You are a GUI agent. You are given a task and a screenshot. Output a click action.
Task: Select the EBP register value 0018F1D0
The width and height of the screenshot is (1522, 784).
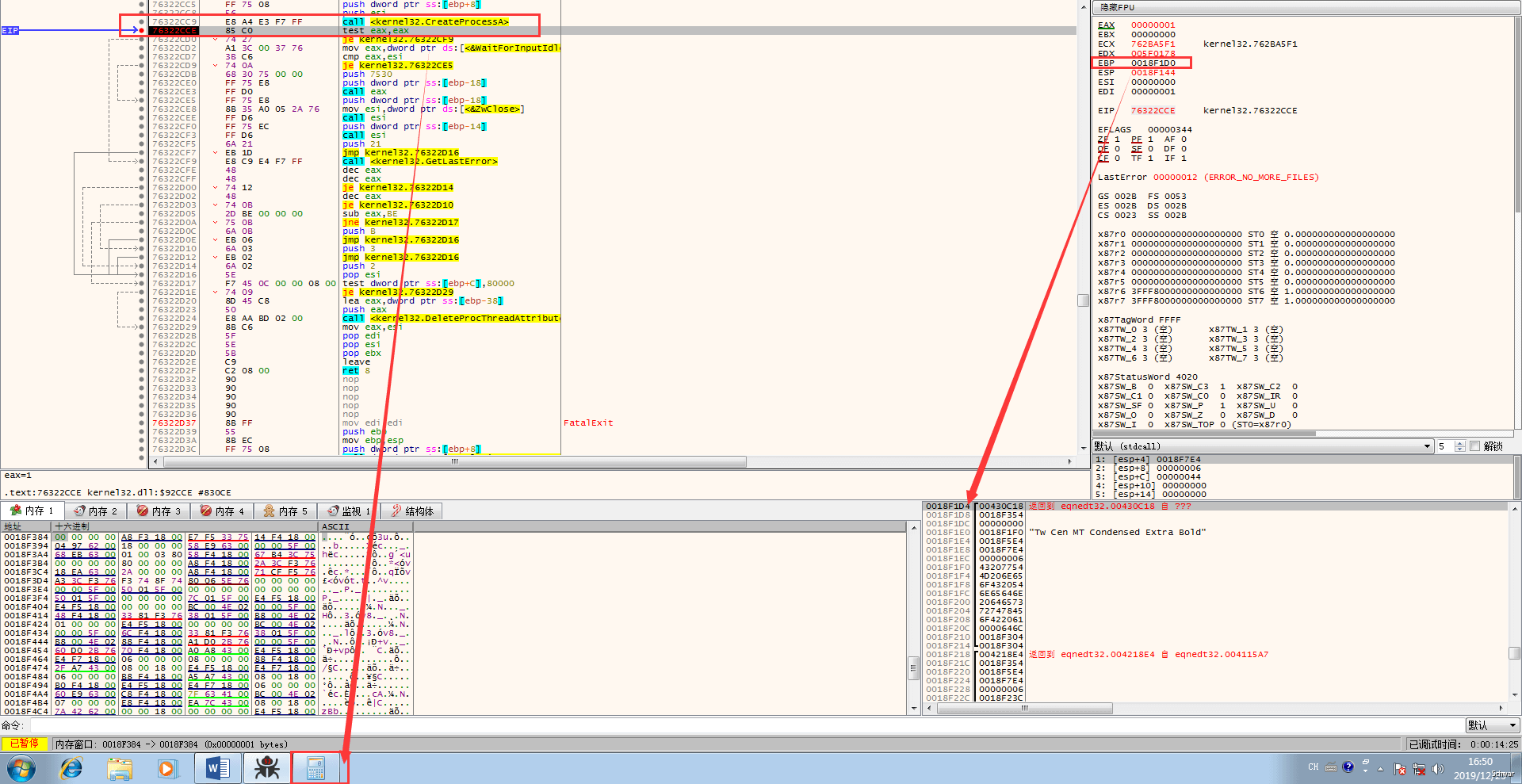coord(1153,63)
